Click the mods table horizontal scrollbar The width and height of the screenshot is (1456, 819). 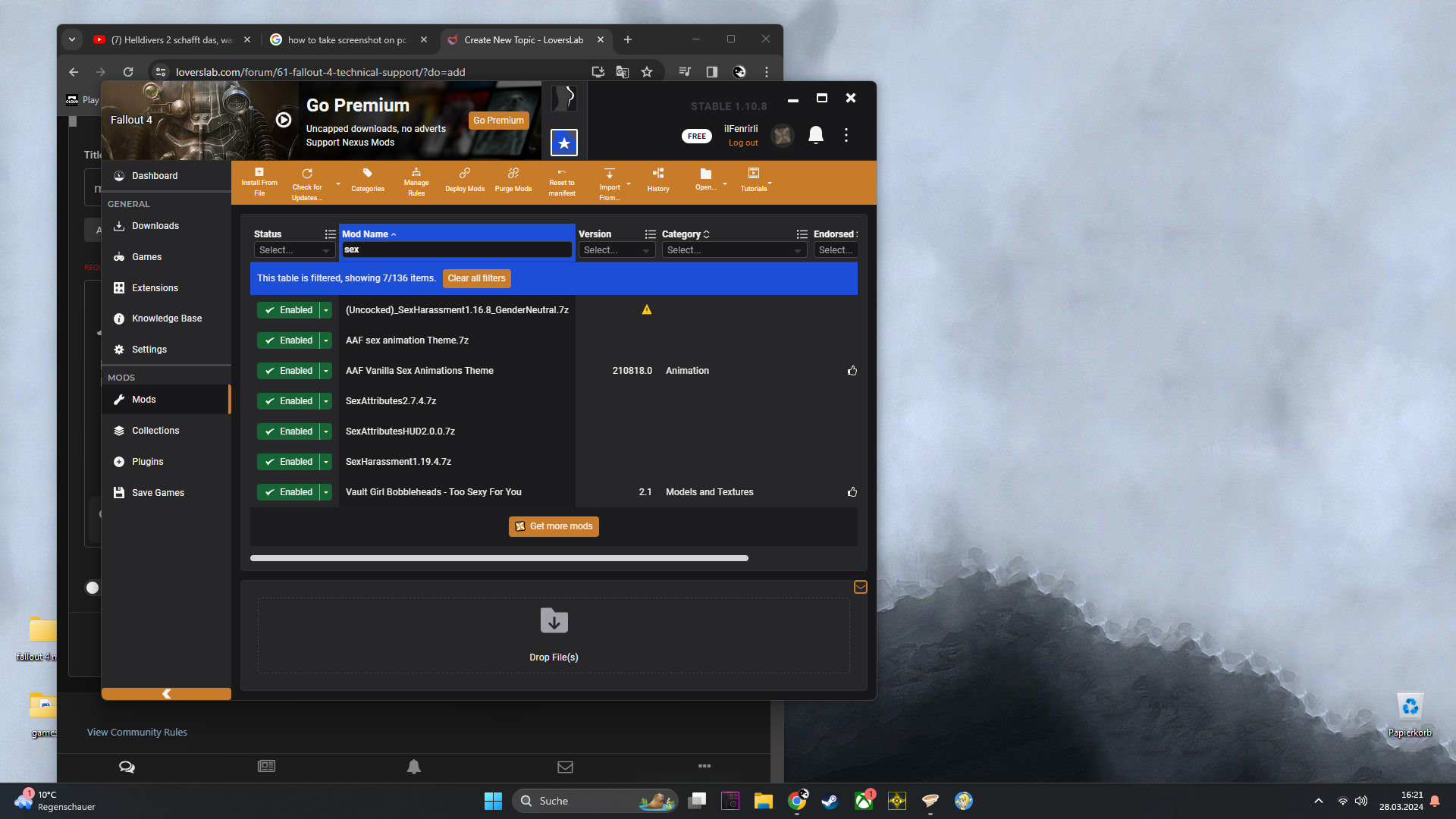499,558
